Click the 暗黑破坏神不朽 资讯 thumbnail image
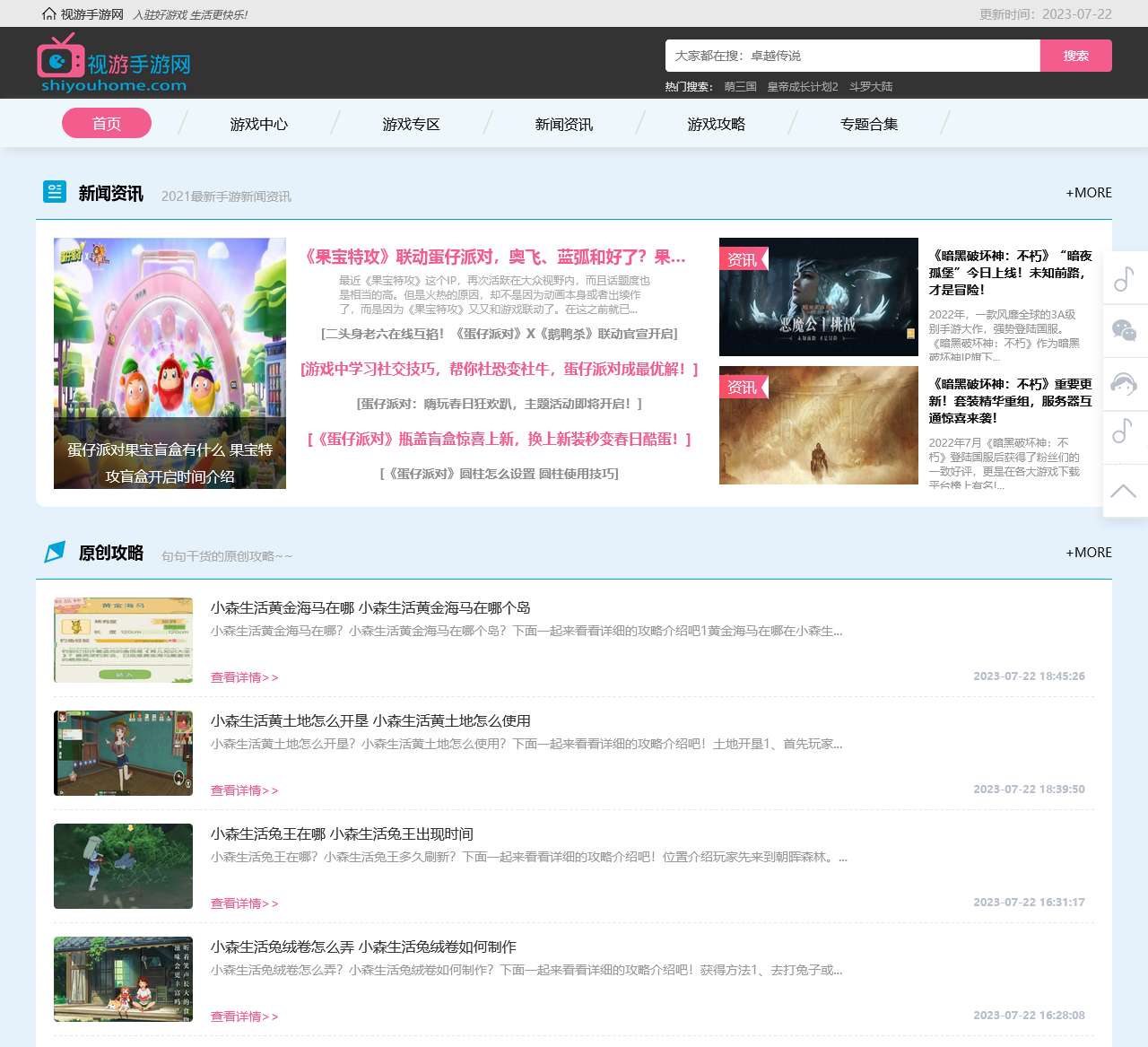The height and width of the screenshot is (1047, 1148). [817, 297]
